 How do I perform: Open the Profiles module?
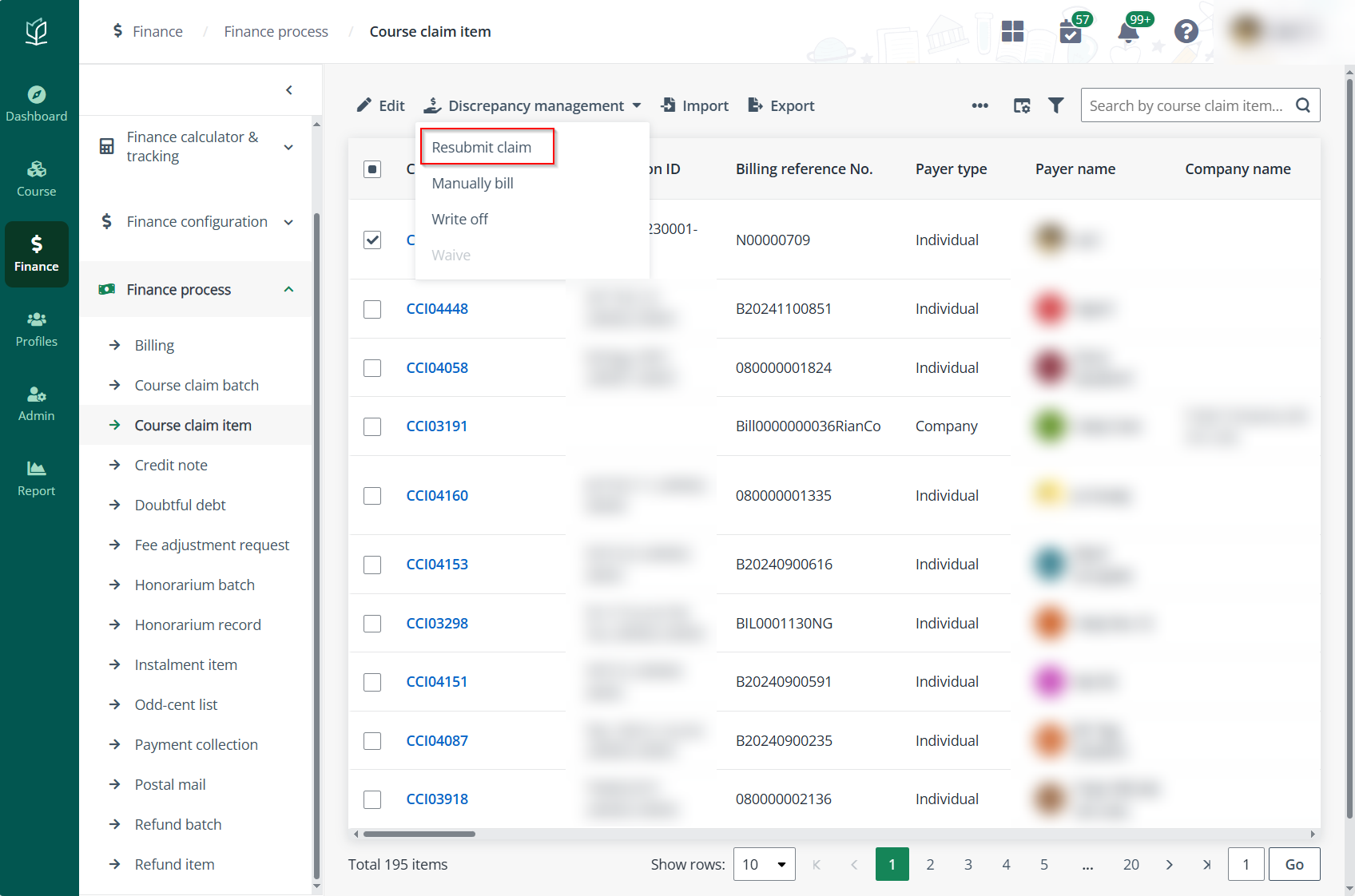pos(37,329)
